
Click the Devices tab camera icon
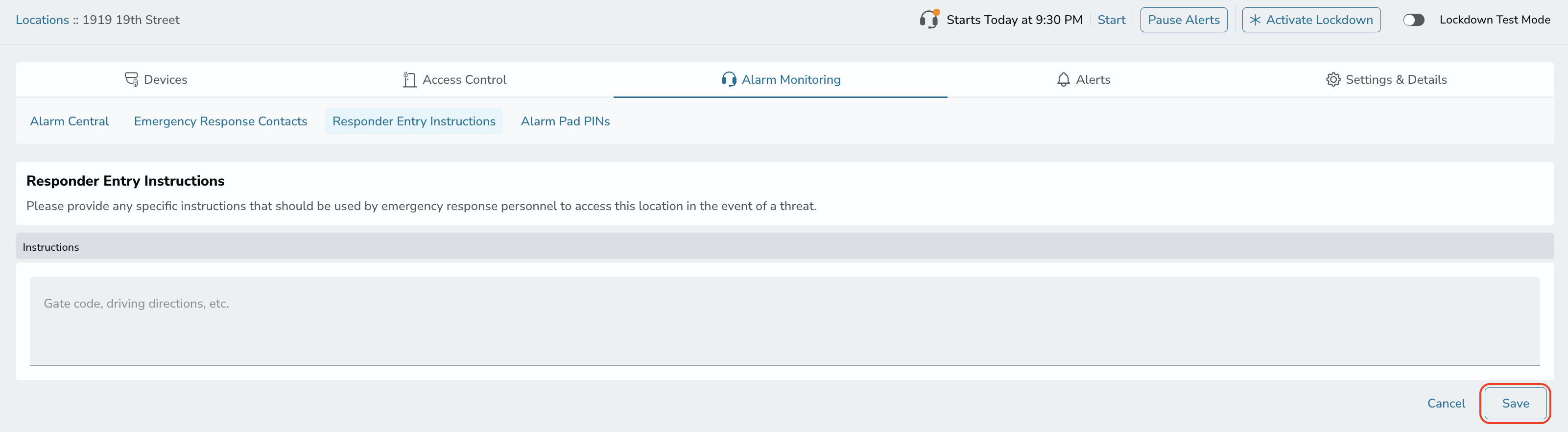(131, 80)
